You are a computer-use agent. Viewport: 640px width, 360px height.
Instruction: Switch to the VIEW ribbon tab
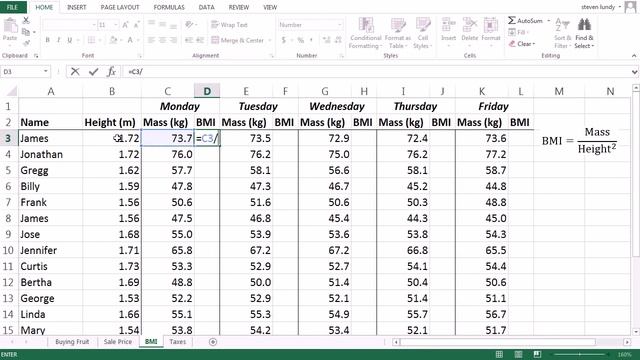coord(270,7)
